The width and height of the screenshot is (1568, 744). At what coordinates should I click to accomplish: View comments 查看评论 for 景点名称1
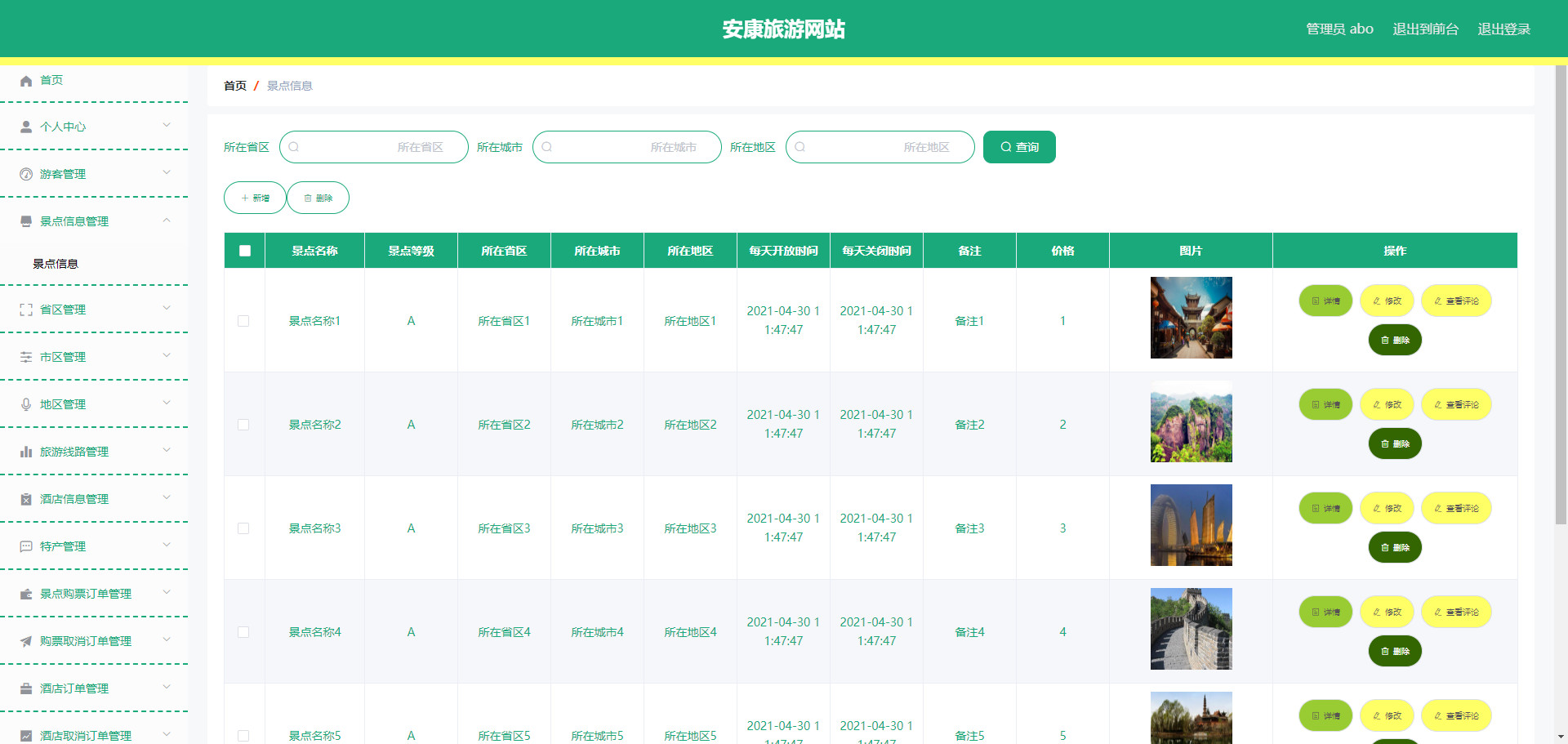coord(1456,301)
